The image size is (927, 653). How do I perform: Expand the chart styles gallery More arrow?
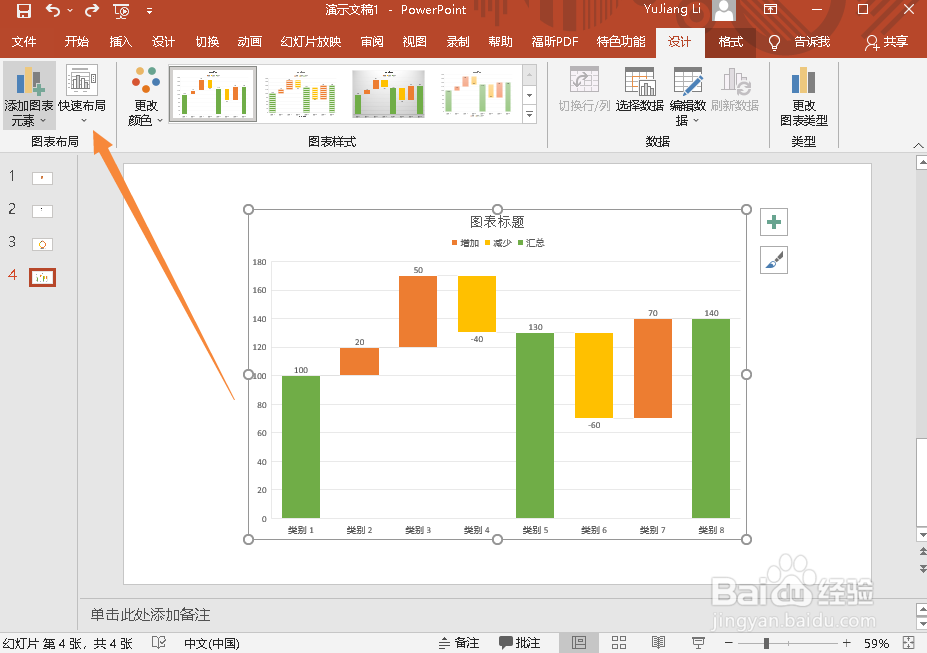click(x=530, y=114)
